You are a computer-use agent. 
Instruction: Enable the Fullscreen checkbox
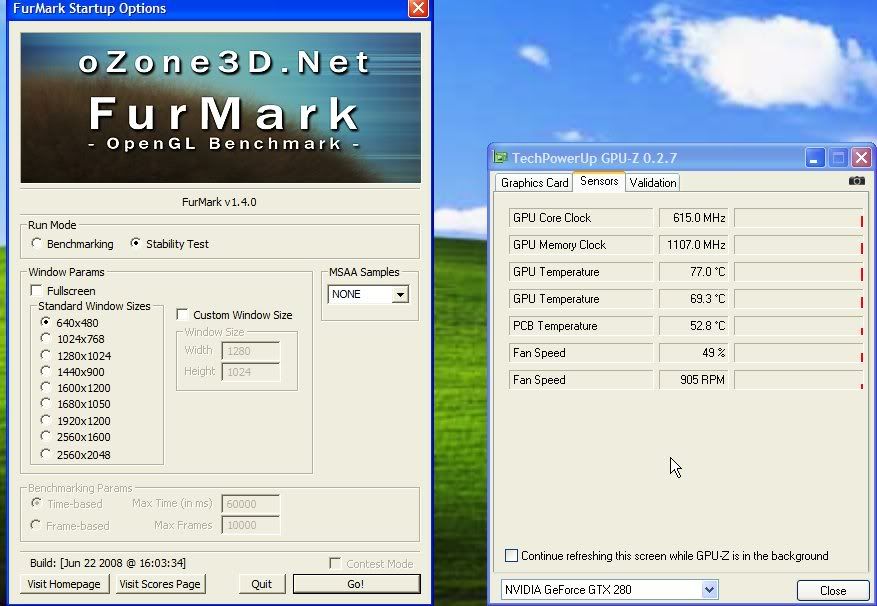tap(36, 290)
